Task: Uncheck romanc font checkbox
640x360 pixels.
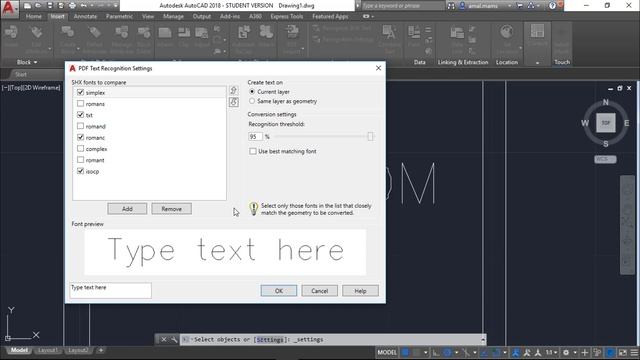Action: tap(80, 137)
